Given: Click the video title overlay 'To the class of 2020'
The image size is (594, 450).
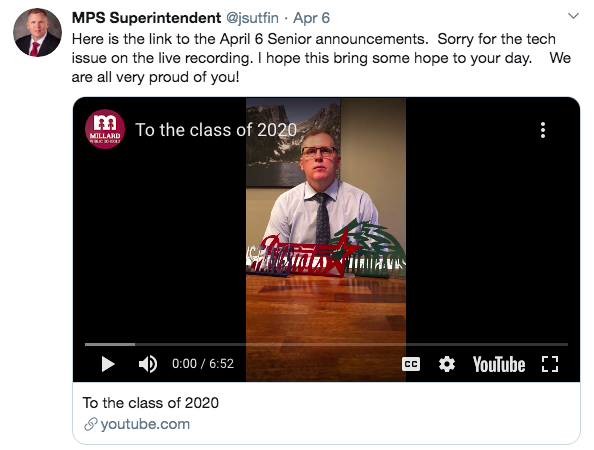Looking at the screenshot, I should tap(216, 130).
